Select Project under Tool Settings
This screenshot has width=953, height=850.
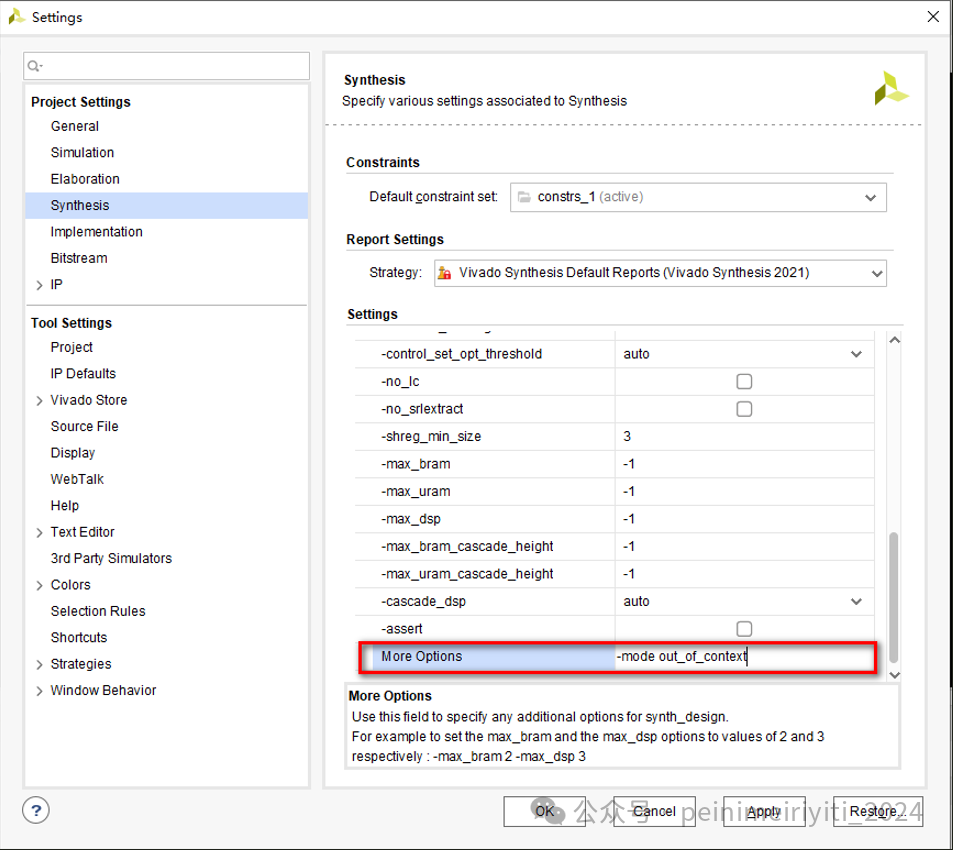tap(72, 348)
